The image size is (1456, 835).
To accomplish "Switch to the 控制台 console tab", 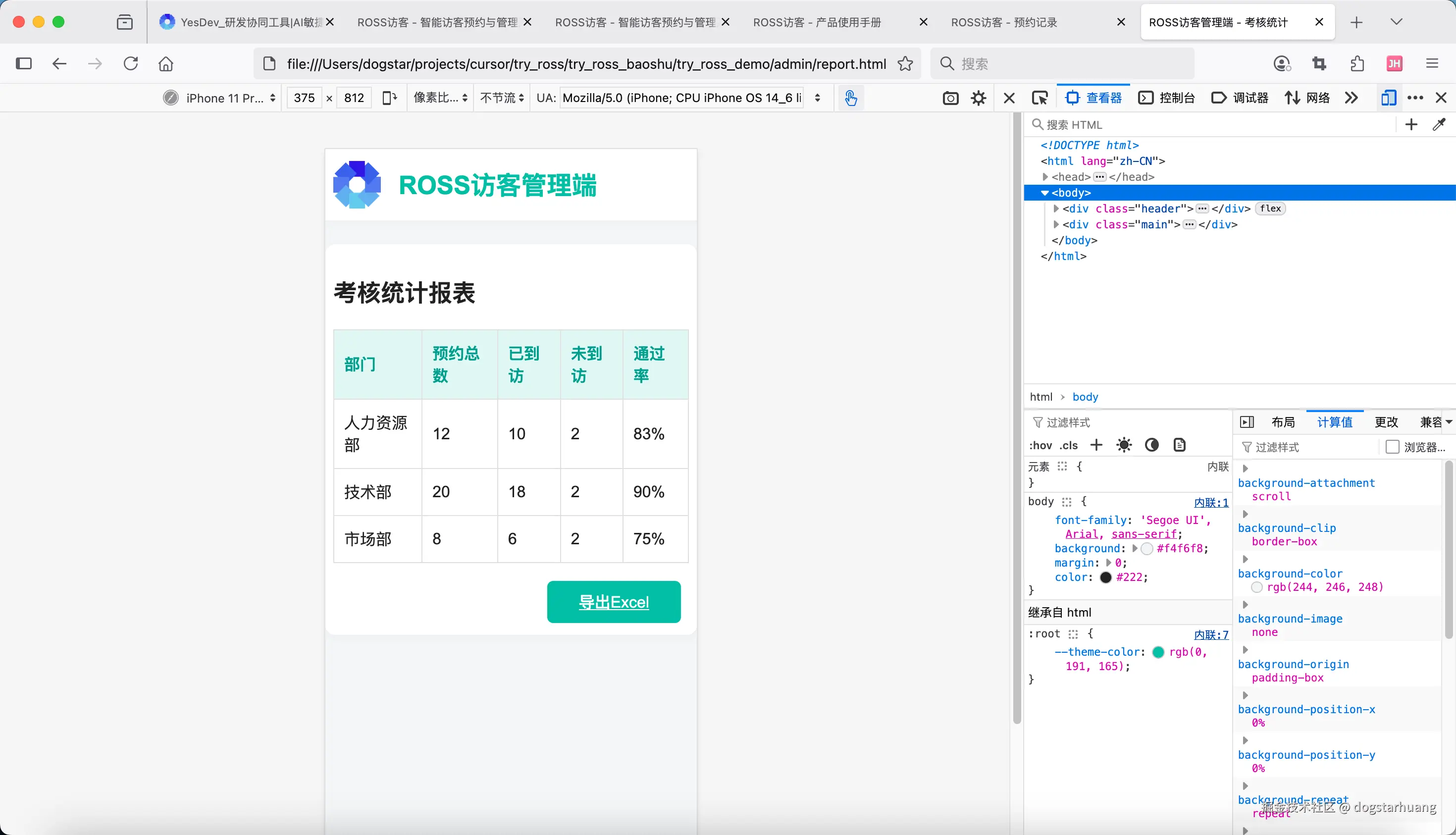I will tap(1166, 98).
